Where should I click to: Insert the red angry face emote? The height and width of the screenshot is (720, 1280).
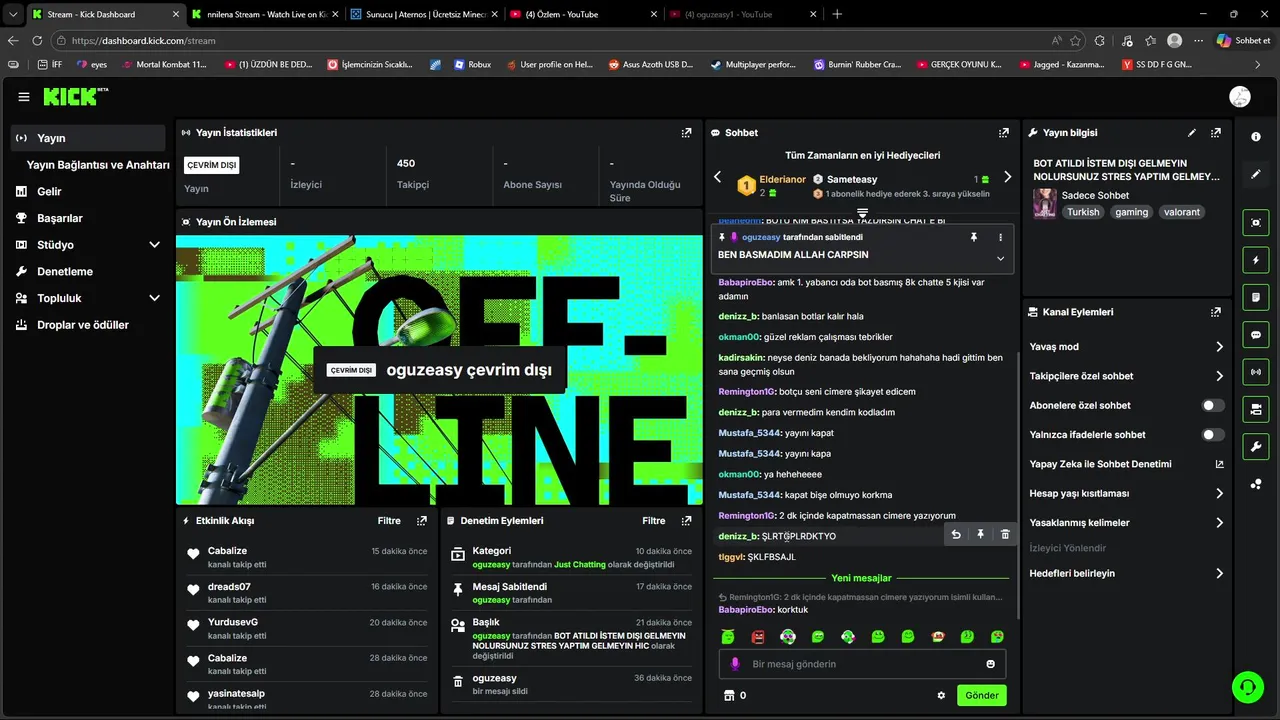[x=758, y=637]
